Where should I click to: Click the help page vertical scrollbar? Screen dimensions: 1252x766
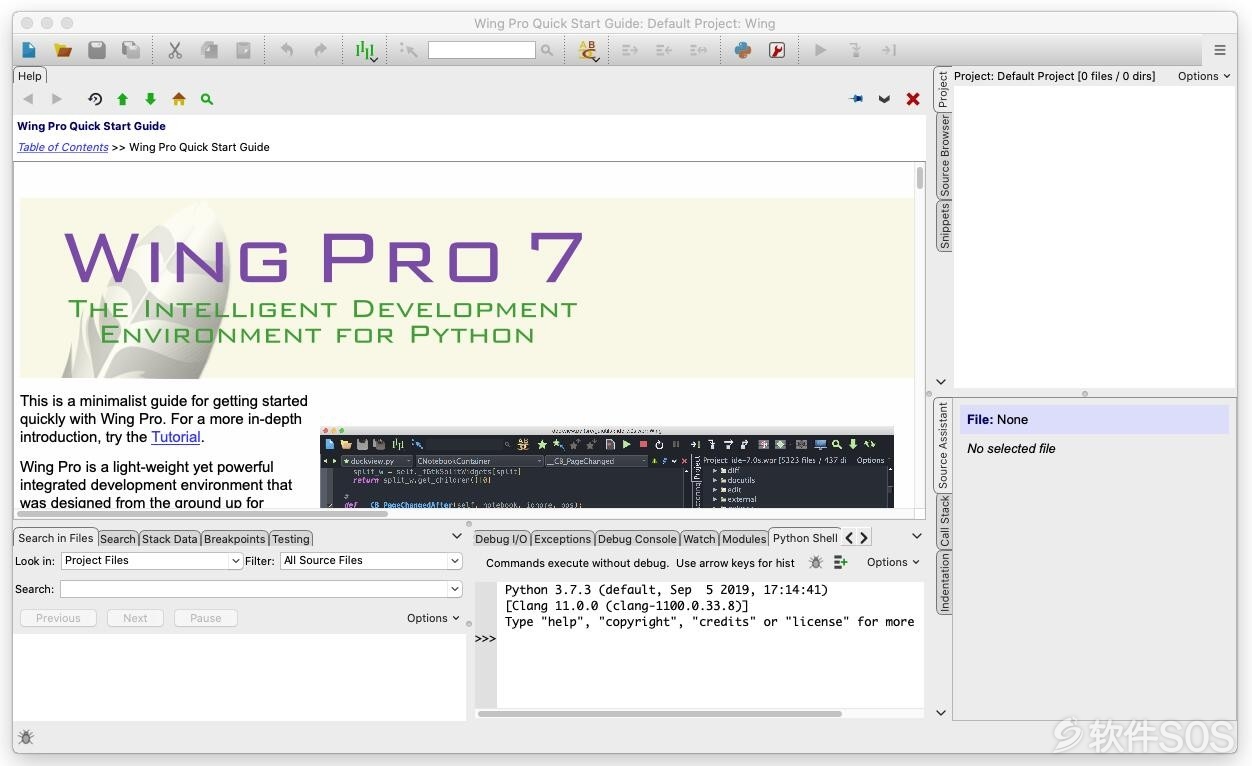[x=920, y=178]
